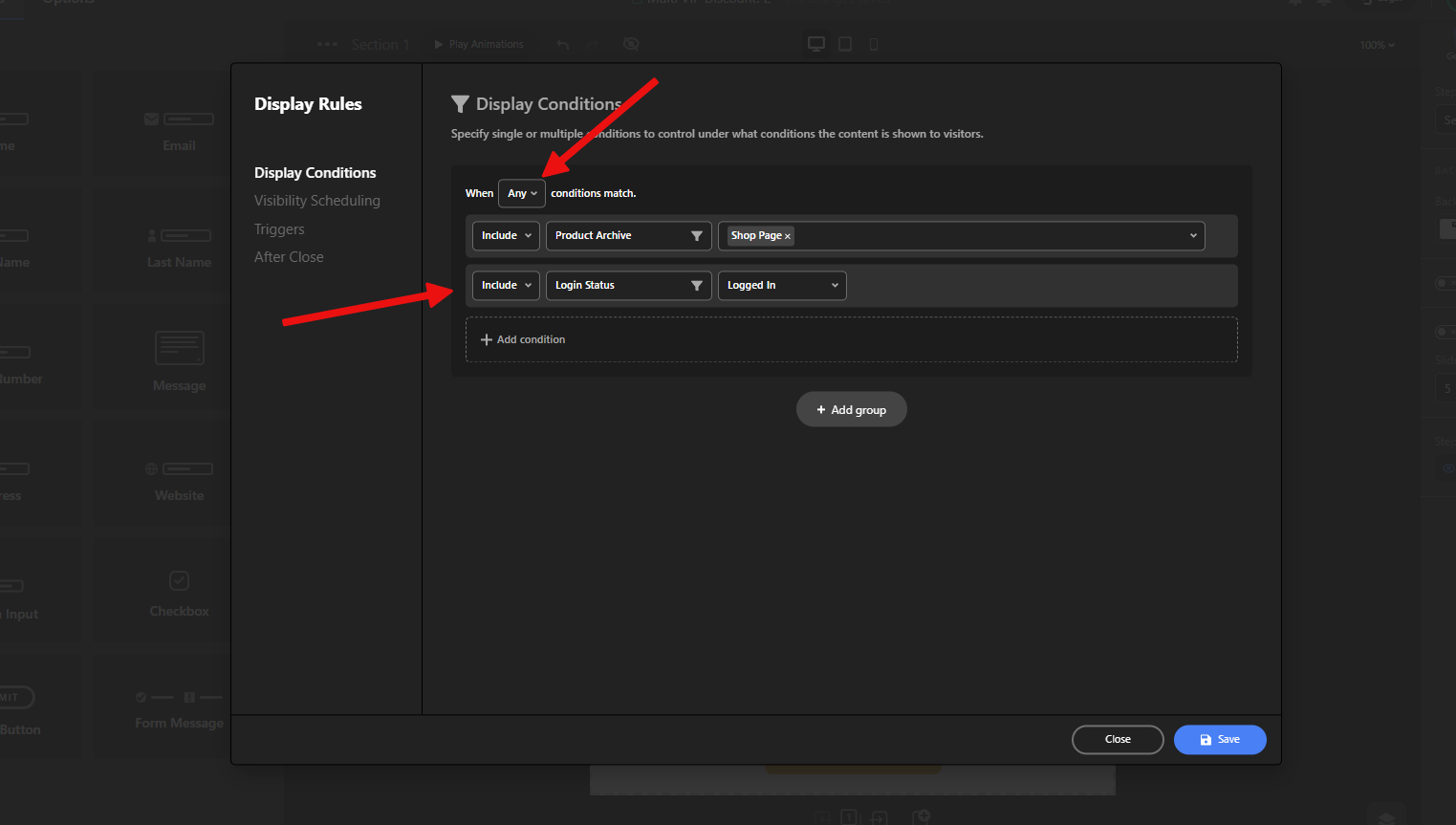Save the display rules
The width and height of the screenshot is (1456, 825).
tap(1220, 740)
